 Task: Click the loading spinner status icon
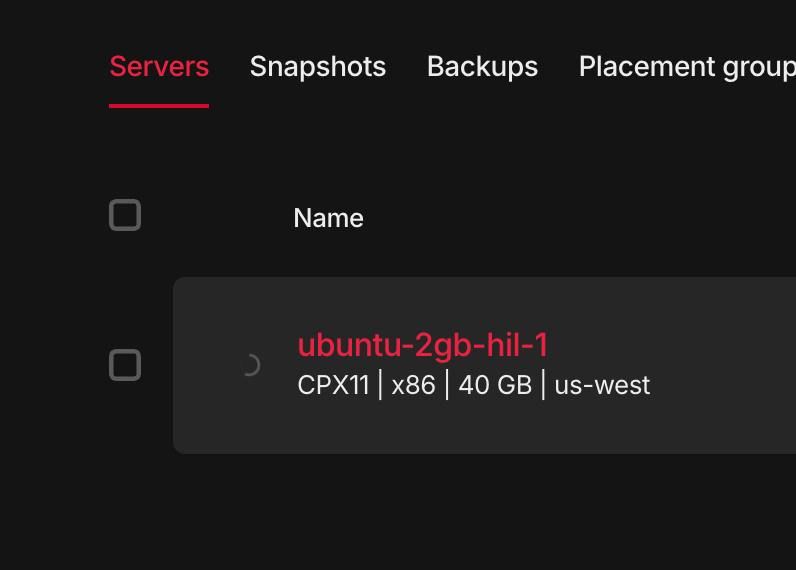[250, 365]
